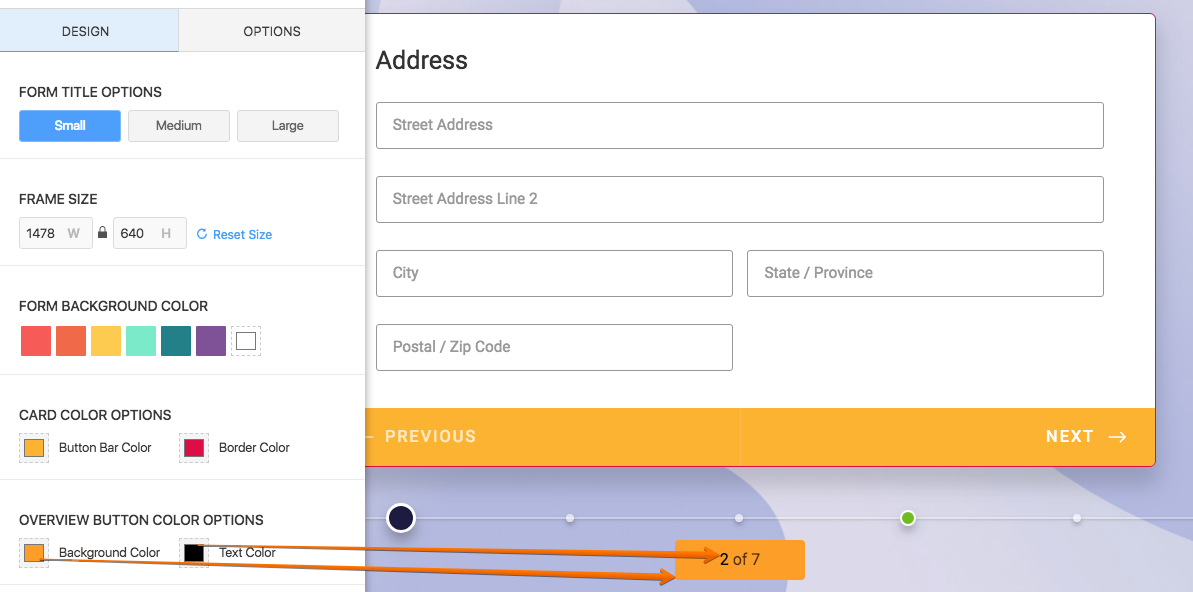Choose the Large form title size
1193x592 pixels.
tap(288, 126)
